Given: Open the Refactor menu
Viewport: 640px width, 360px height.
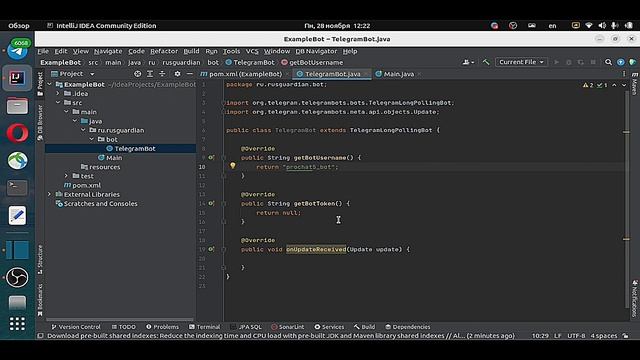Looking at the screenshot, I should pos(164,51).
